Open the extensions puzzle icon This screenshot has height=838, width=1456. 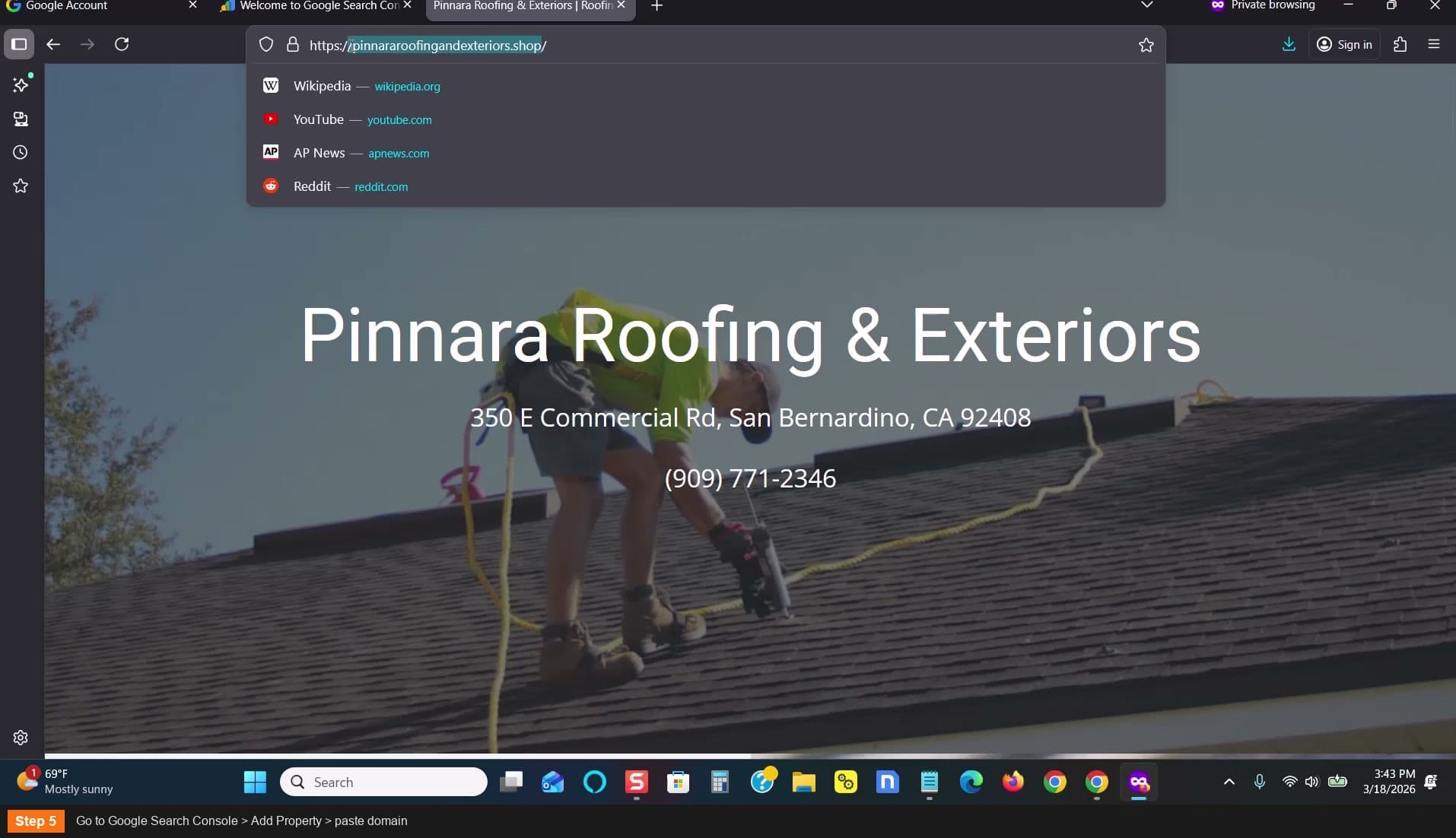pos(1400,44)
